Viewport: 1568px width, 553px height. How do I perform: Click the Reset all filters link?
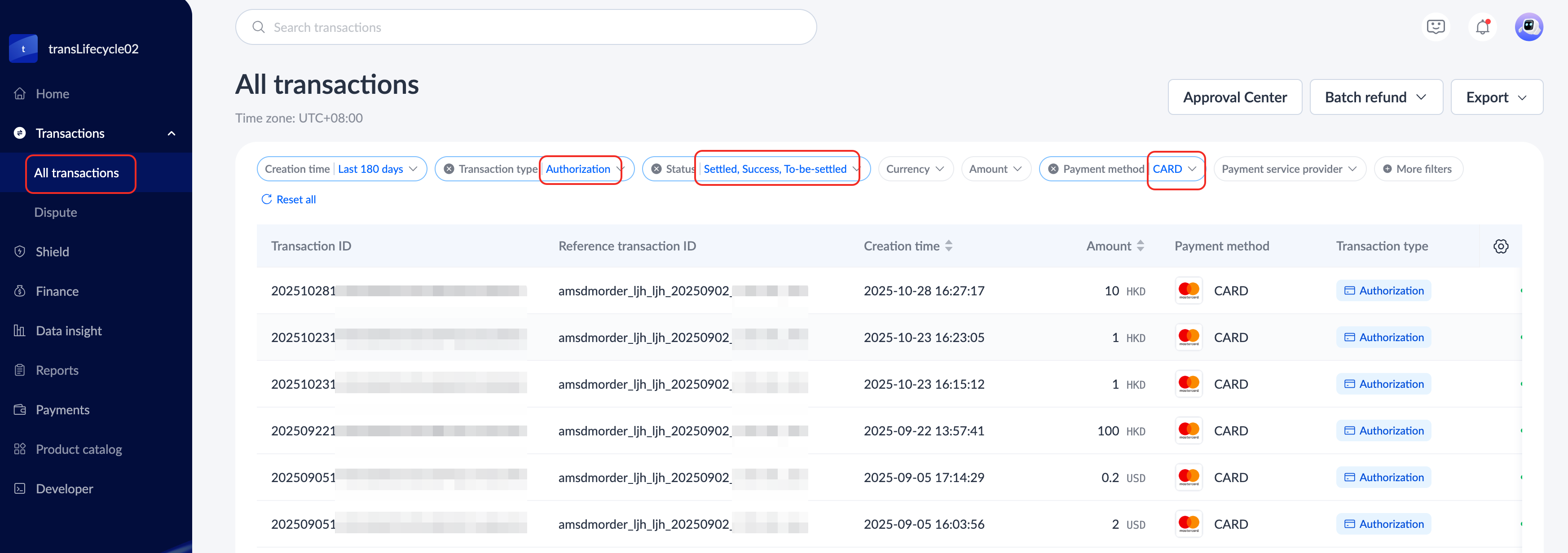pos(289,200)
